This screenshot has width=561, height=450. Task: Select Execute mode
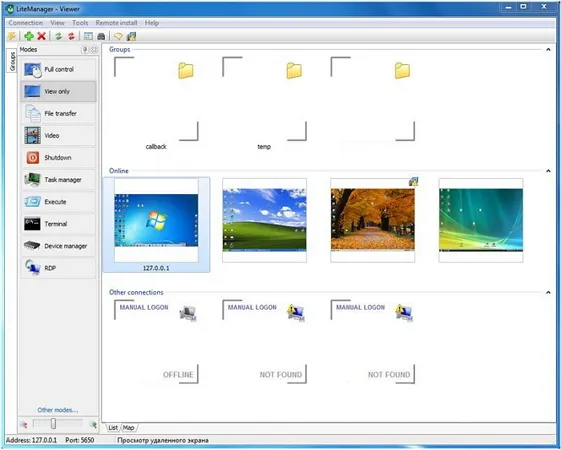58,202
